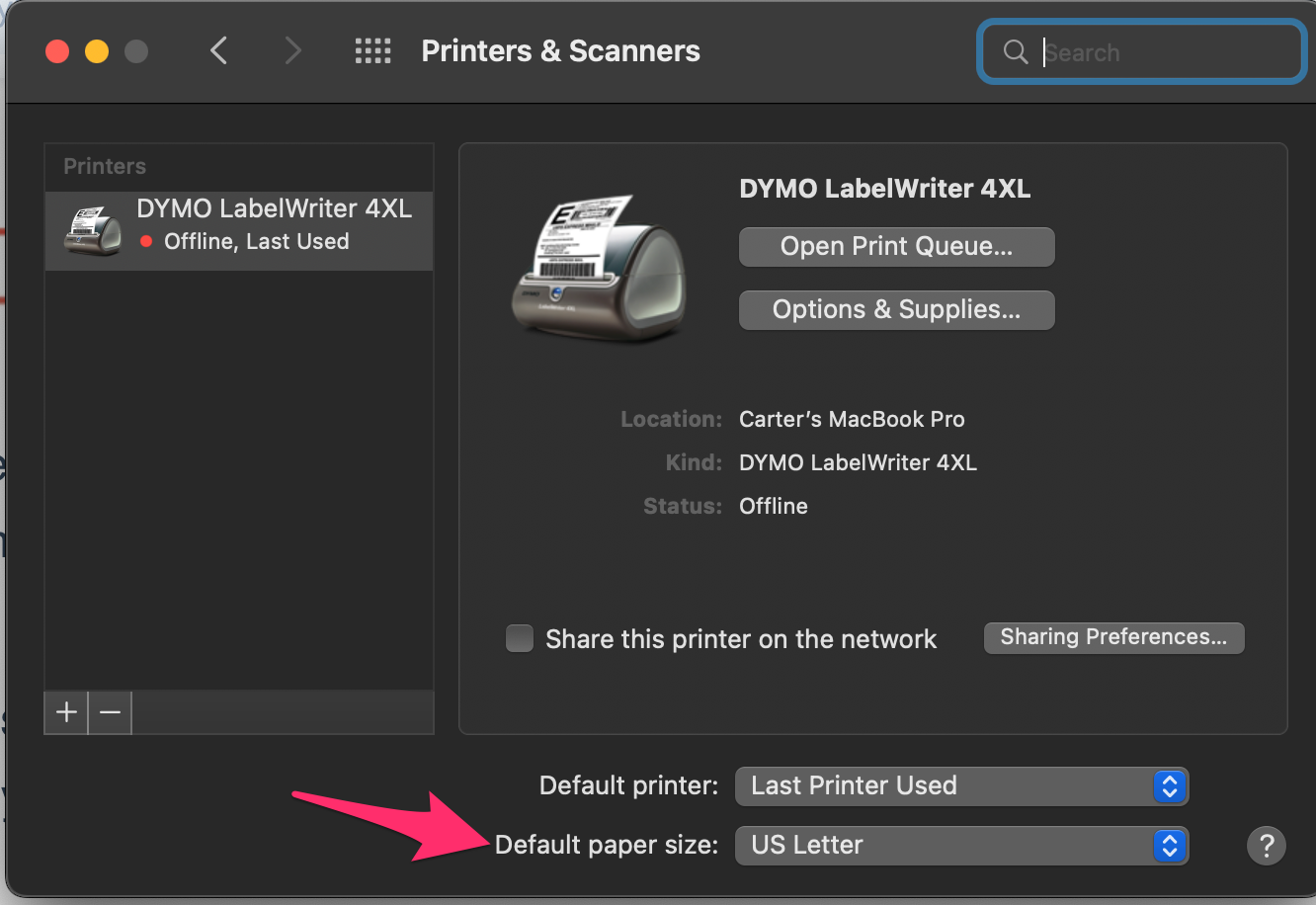The width and height of the screenshot is (1316, 905).
Task: Click the help question mark button
Action: click(x=1267, y=846)
